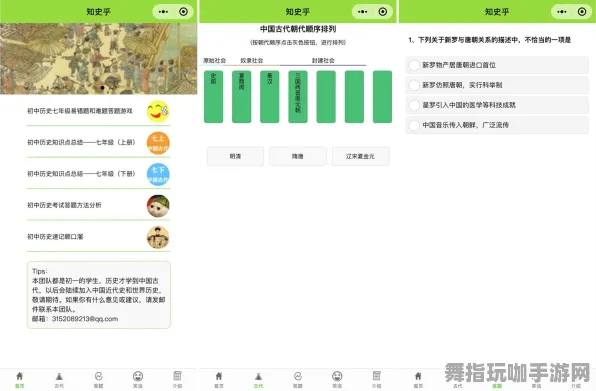596x391 pixels.
Task: Tap the close target icon on the left screen
Action: [183, 12]
